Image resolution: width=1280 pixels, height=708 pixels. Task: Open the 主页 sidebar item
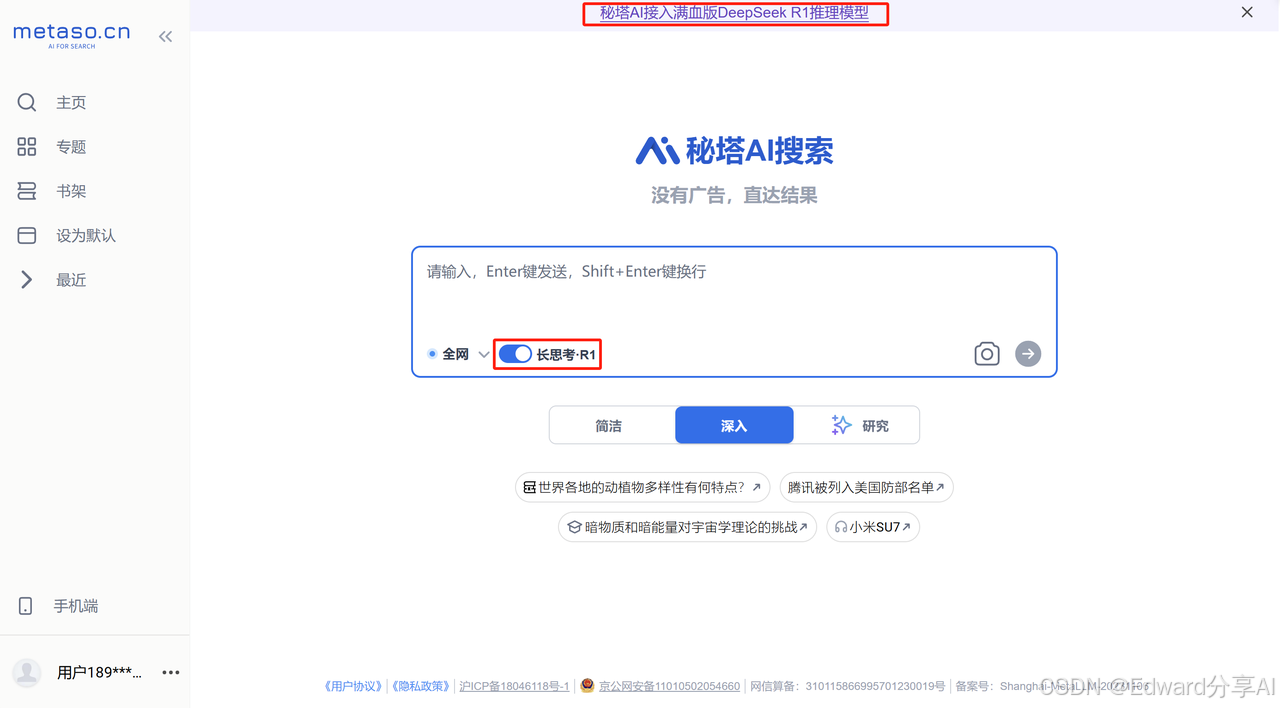[x=71, y=102]
